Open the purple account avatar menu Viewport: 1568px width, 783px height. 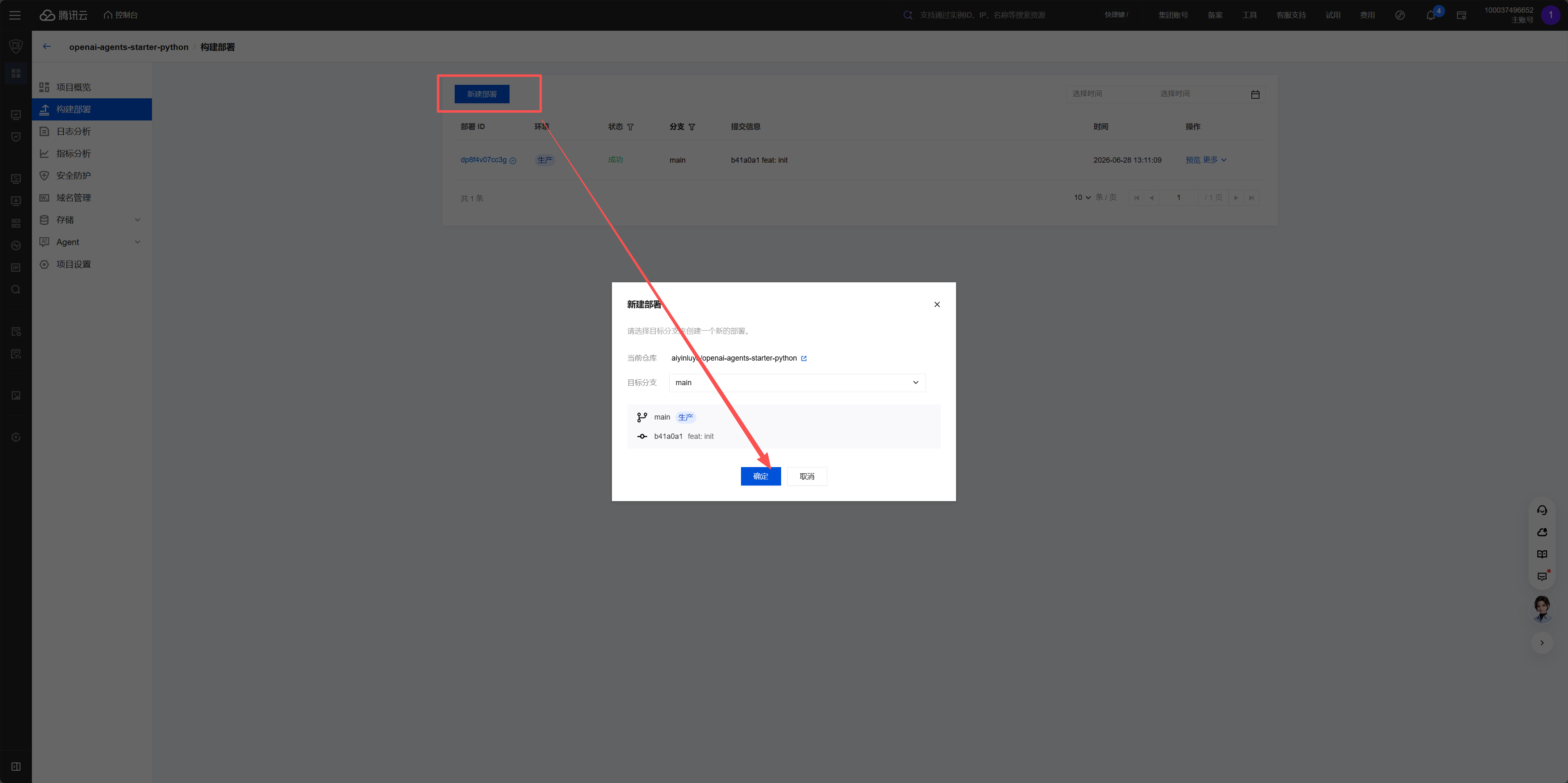(1550, 15)
